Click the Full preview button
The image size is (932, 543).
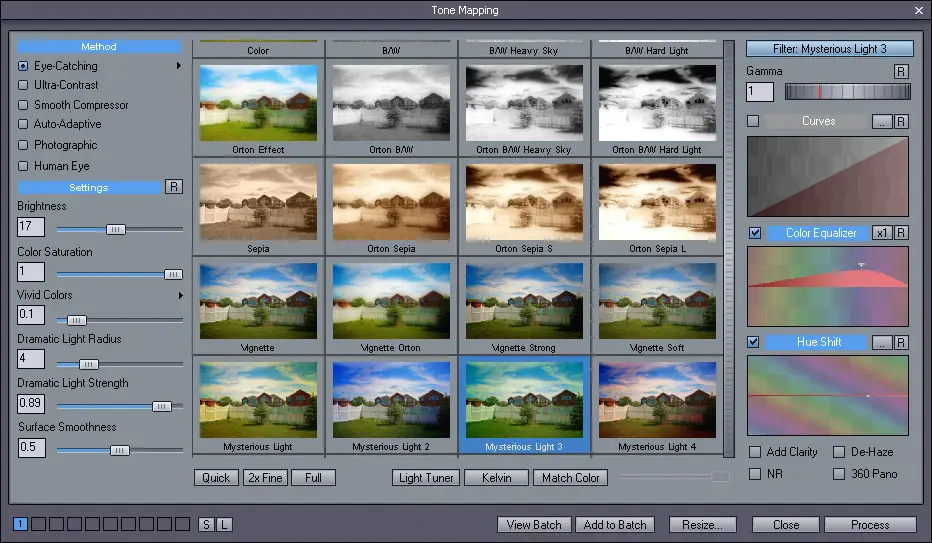click(x=313, y=478)
